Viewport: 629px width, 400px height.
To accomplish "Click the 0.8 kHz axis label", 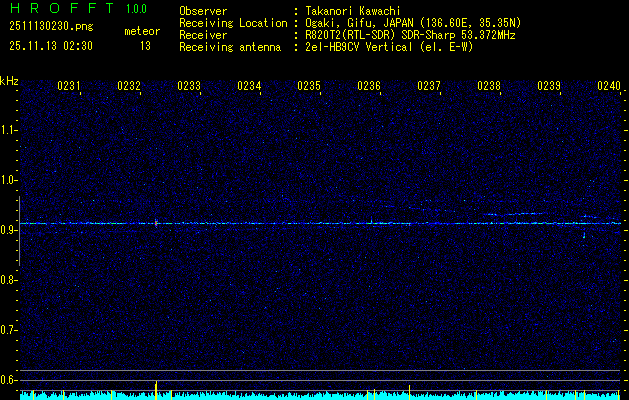I will (8, 280).
